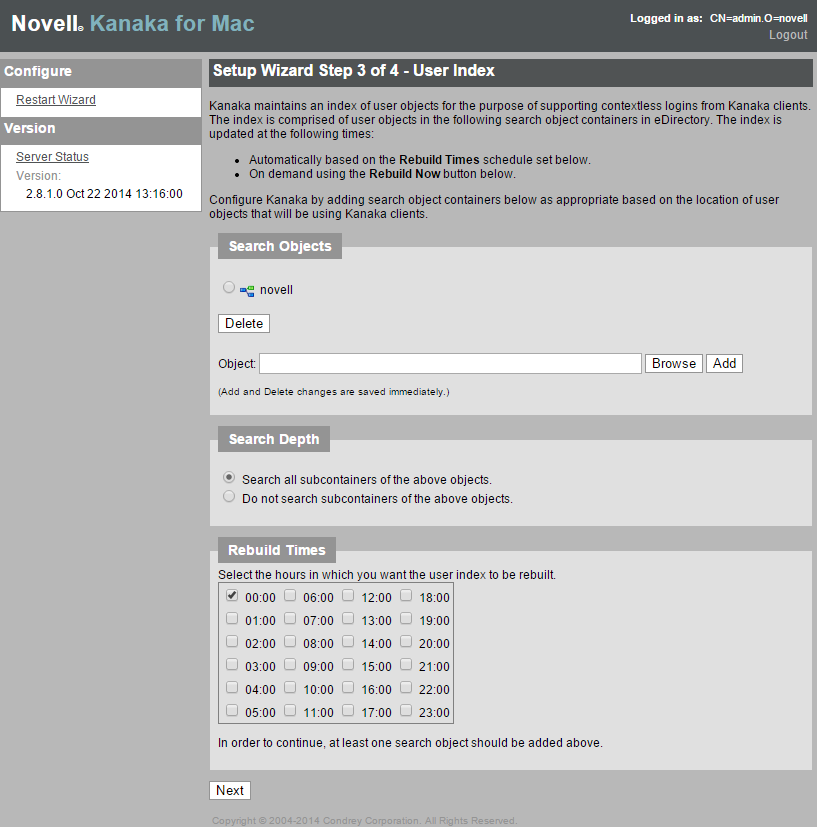Image resolution: width=817 pixels, height=827 pixels.
Task: Open the Restart Wizard link
Action: (56, 100)
